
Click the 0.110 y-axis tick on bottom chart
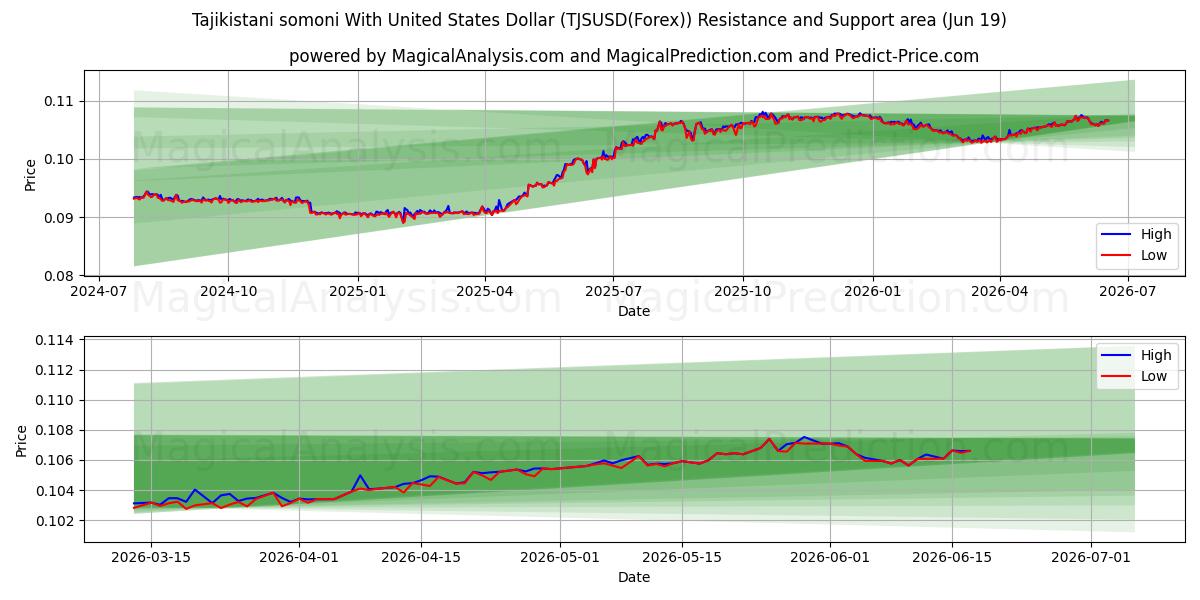pos(57,400)
